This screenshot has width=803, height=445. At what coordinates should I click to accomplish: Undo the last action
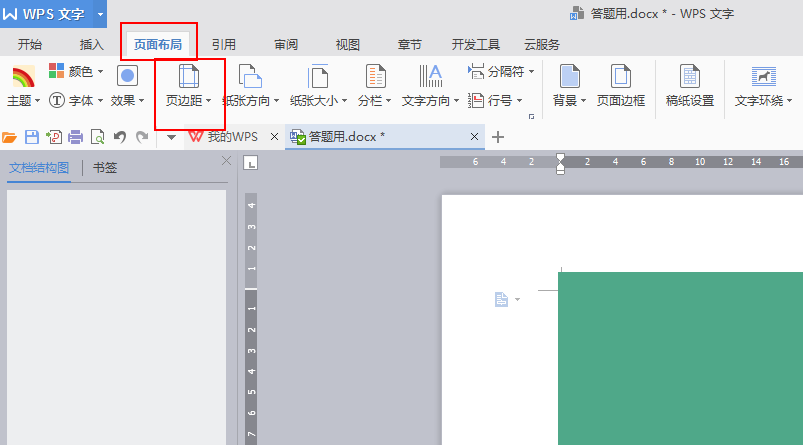(x=119, y=137)
